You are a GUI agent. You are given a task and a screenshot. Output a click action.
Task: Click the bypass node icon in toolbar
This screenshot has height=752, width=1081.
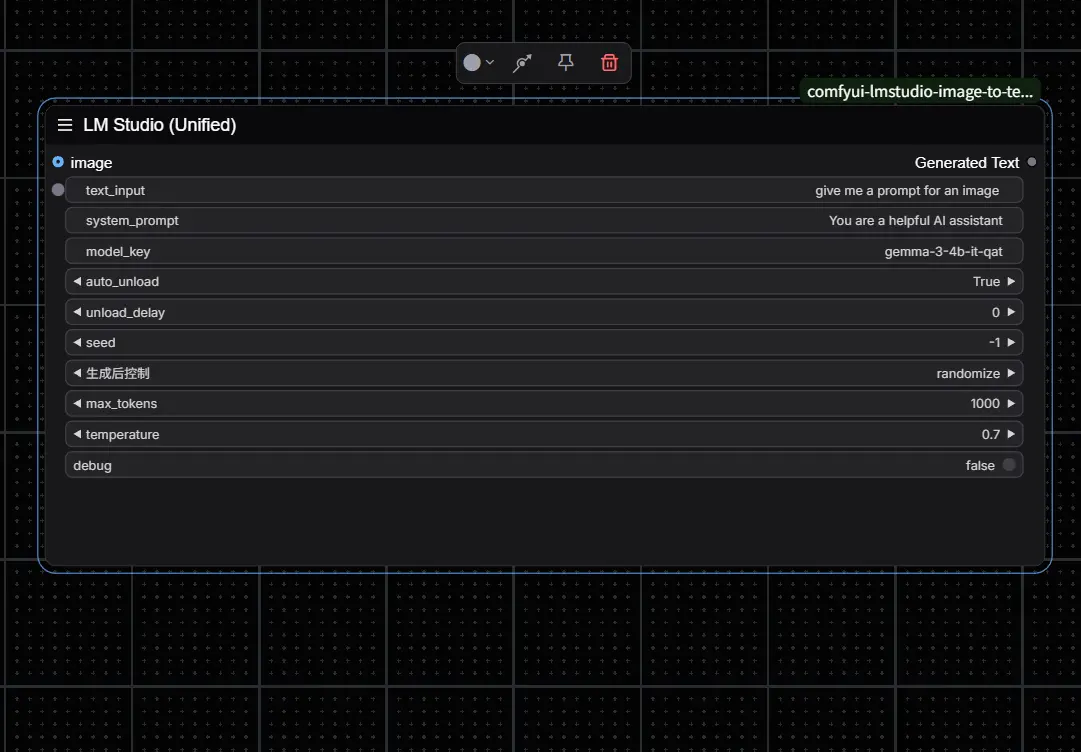click(523, 63)
